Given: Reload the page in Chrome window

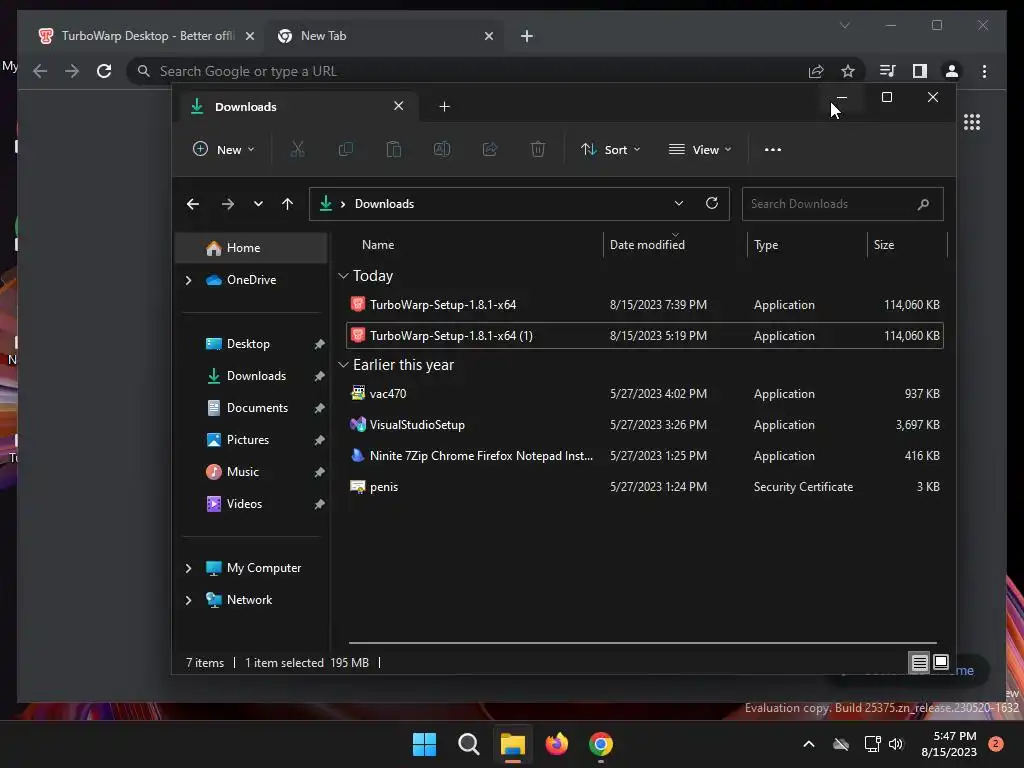Looking at the screenshot, I should (x=104, y=71).
